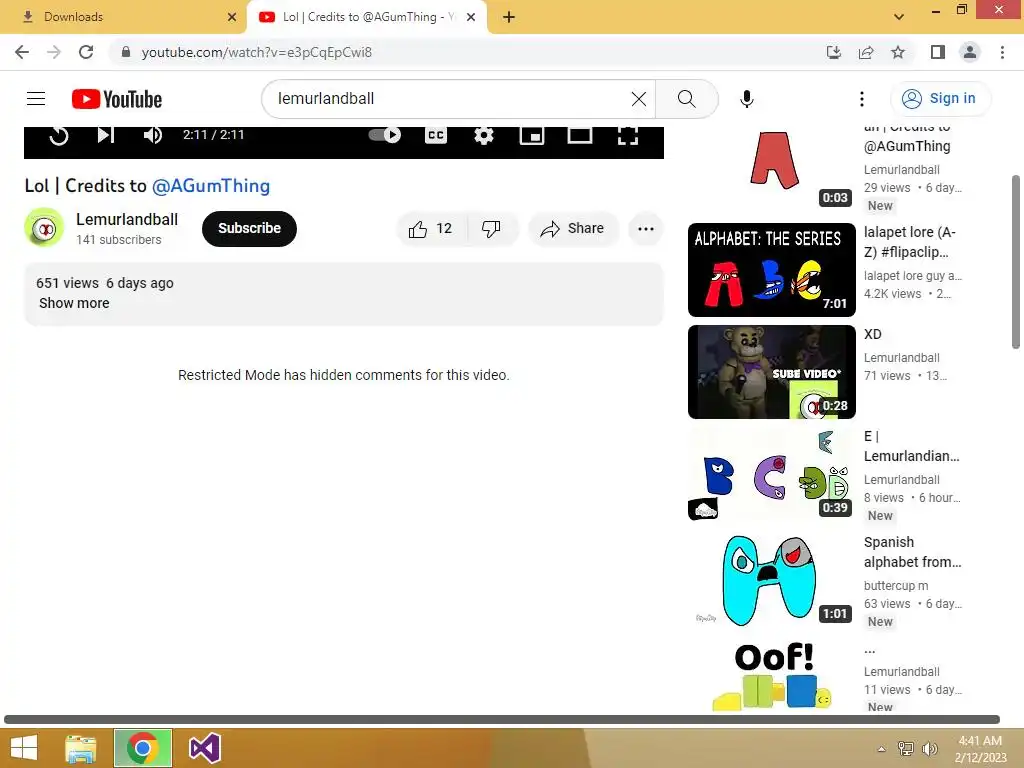Image resolution: width=1024 pixels, height=768 pixels.
Task: Open Alphabet: The Series thumbnail
Action: click(x=772, y=270)
